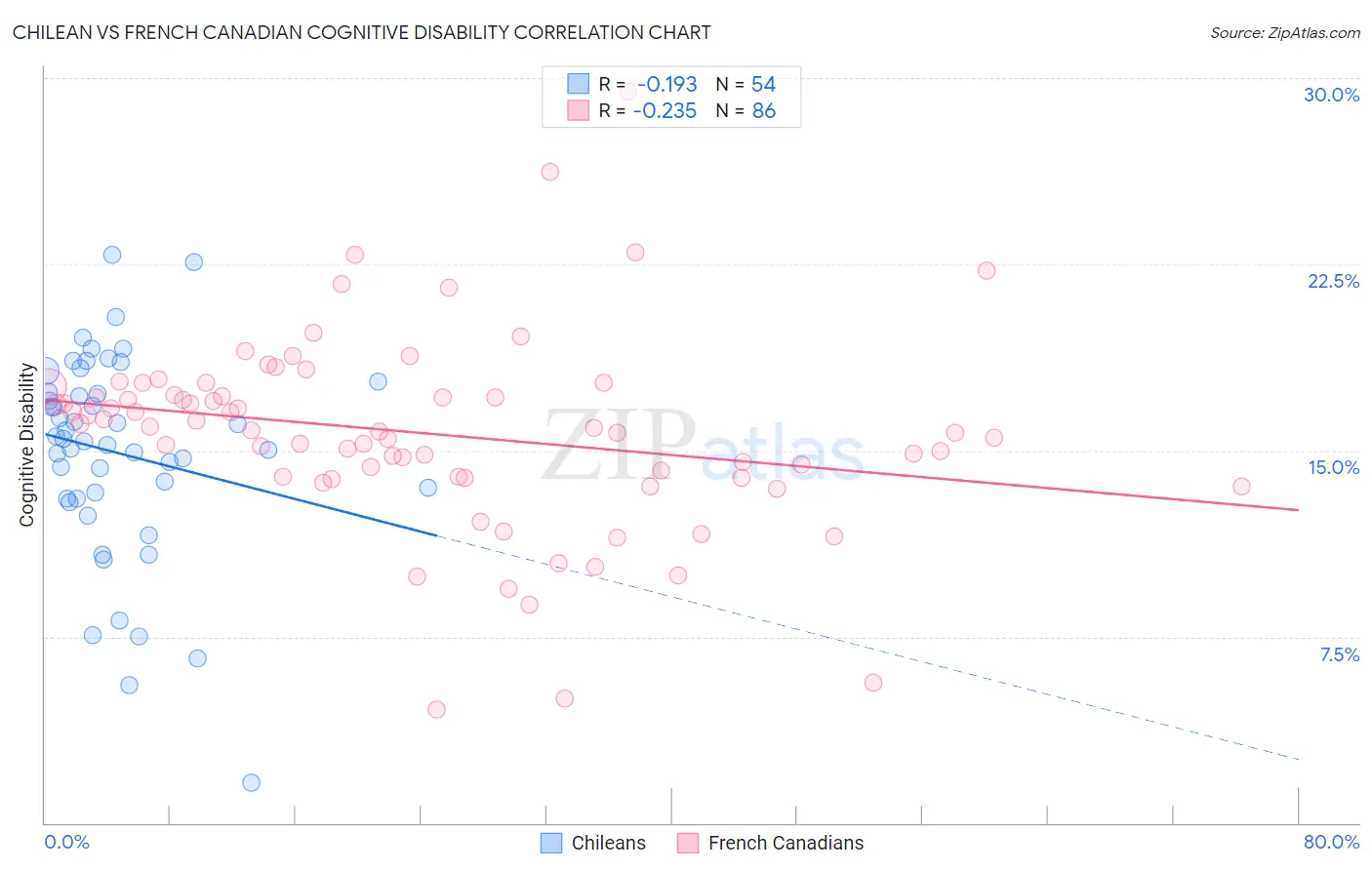Screen dimensions: 1372x870
Task: Click the French Canadians pink legend swatch
Action: point(688,843)
